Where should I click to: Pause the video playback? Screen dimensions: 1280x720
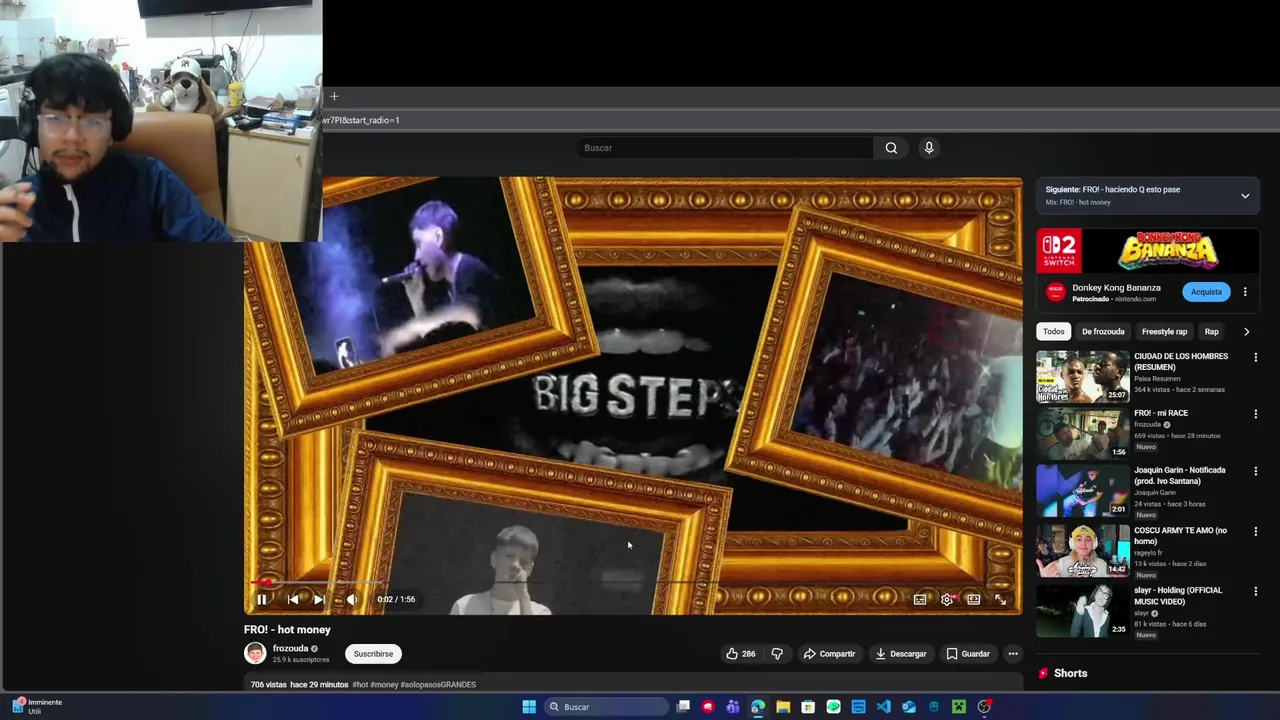pos(262,599)
